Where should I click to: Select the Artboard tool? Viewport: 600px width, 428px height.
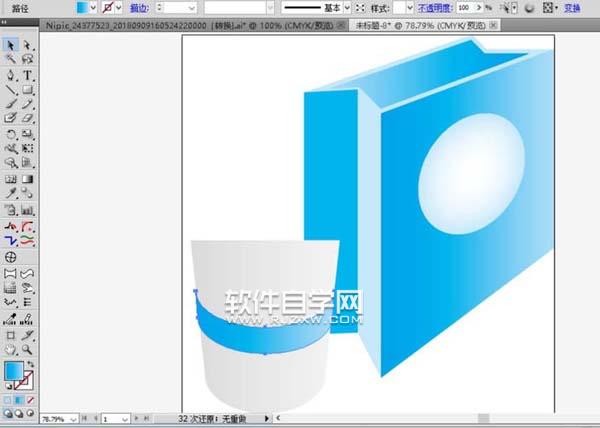[x=10, y=335]
